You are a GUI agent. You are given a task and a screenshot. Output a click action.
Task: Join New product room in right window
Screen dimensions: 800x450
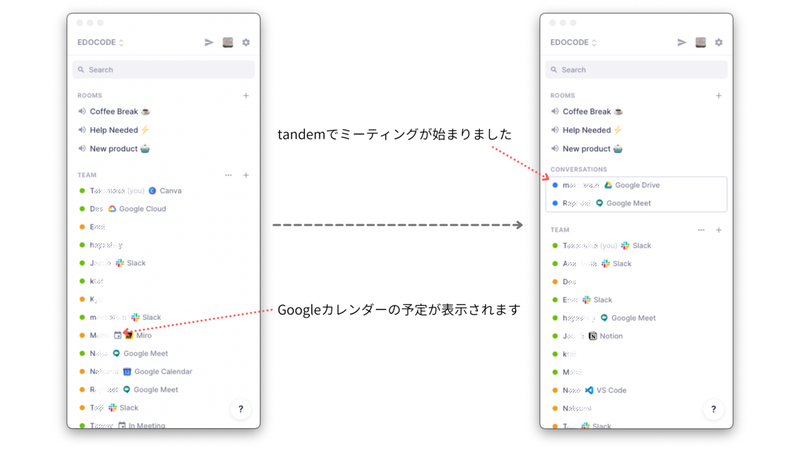[x=587, y=149]
